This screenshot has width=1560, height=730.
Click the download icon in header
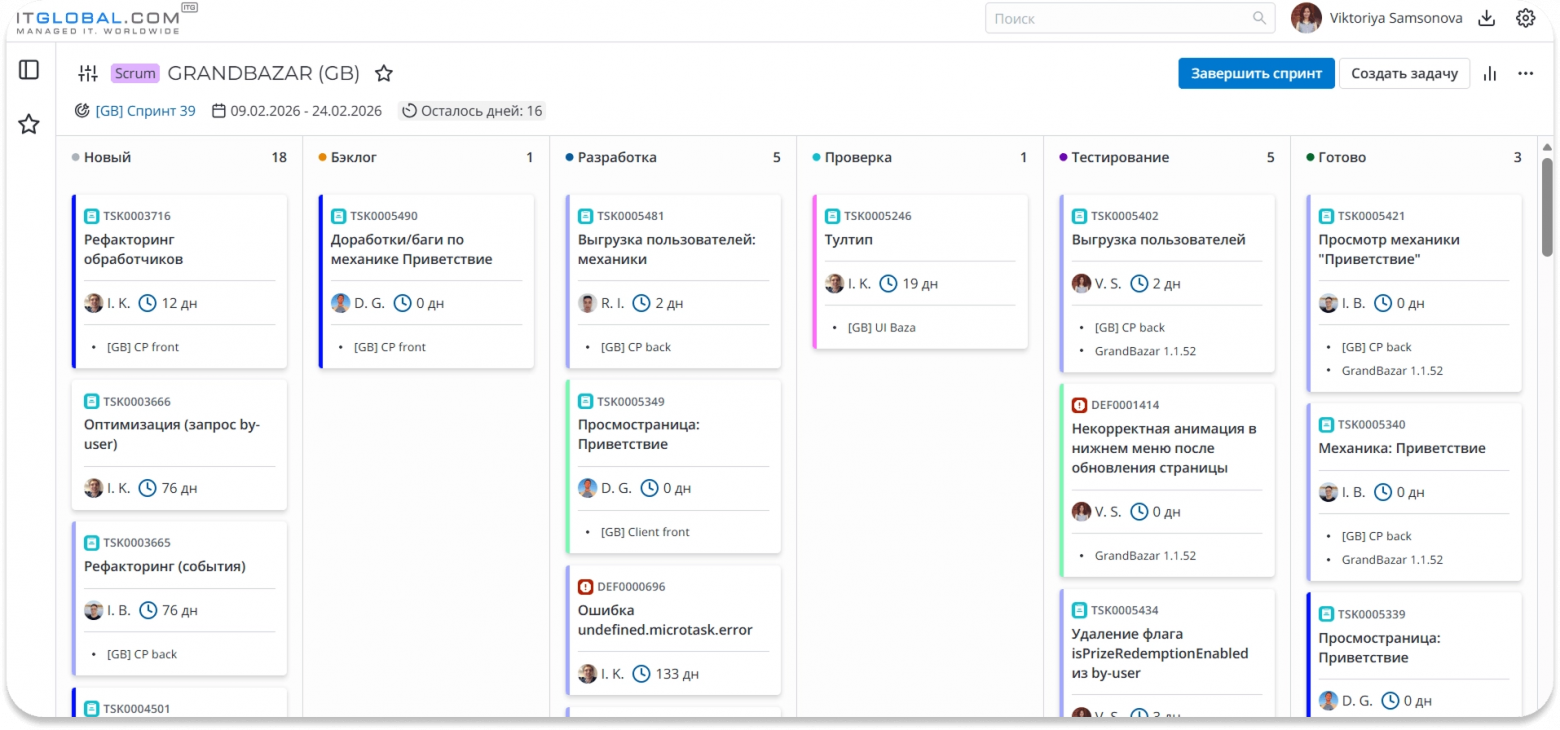point(1486,18)
